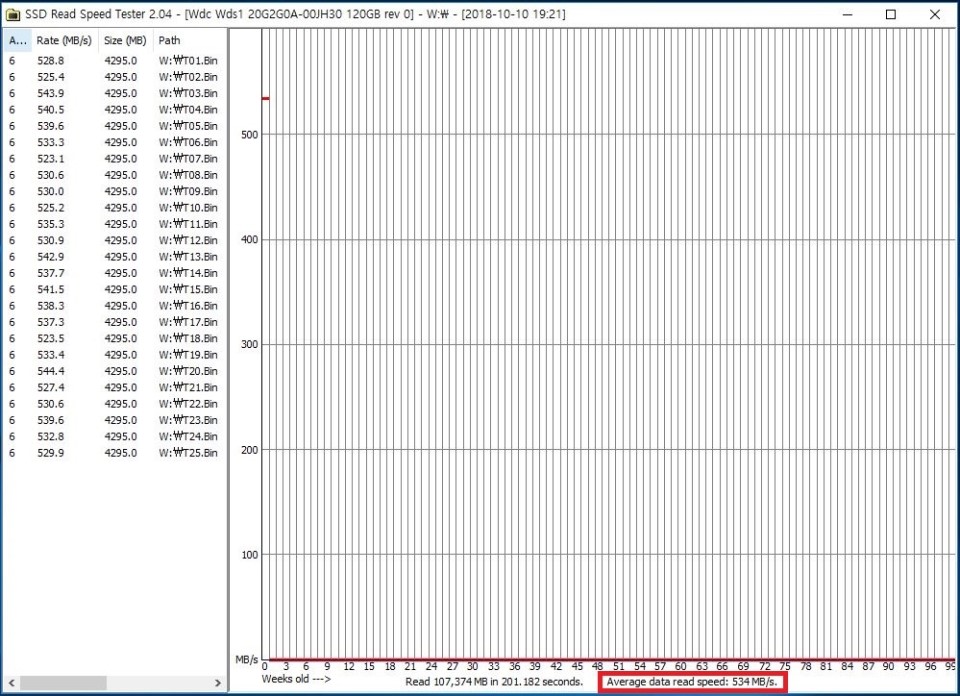960x696 pixels.
Task: Select the row for W:₩T07.Bin
Action: pyautogui.click(x=114, y=159)
